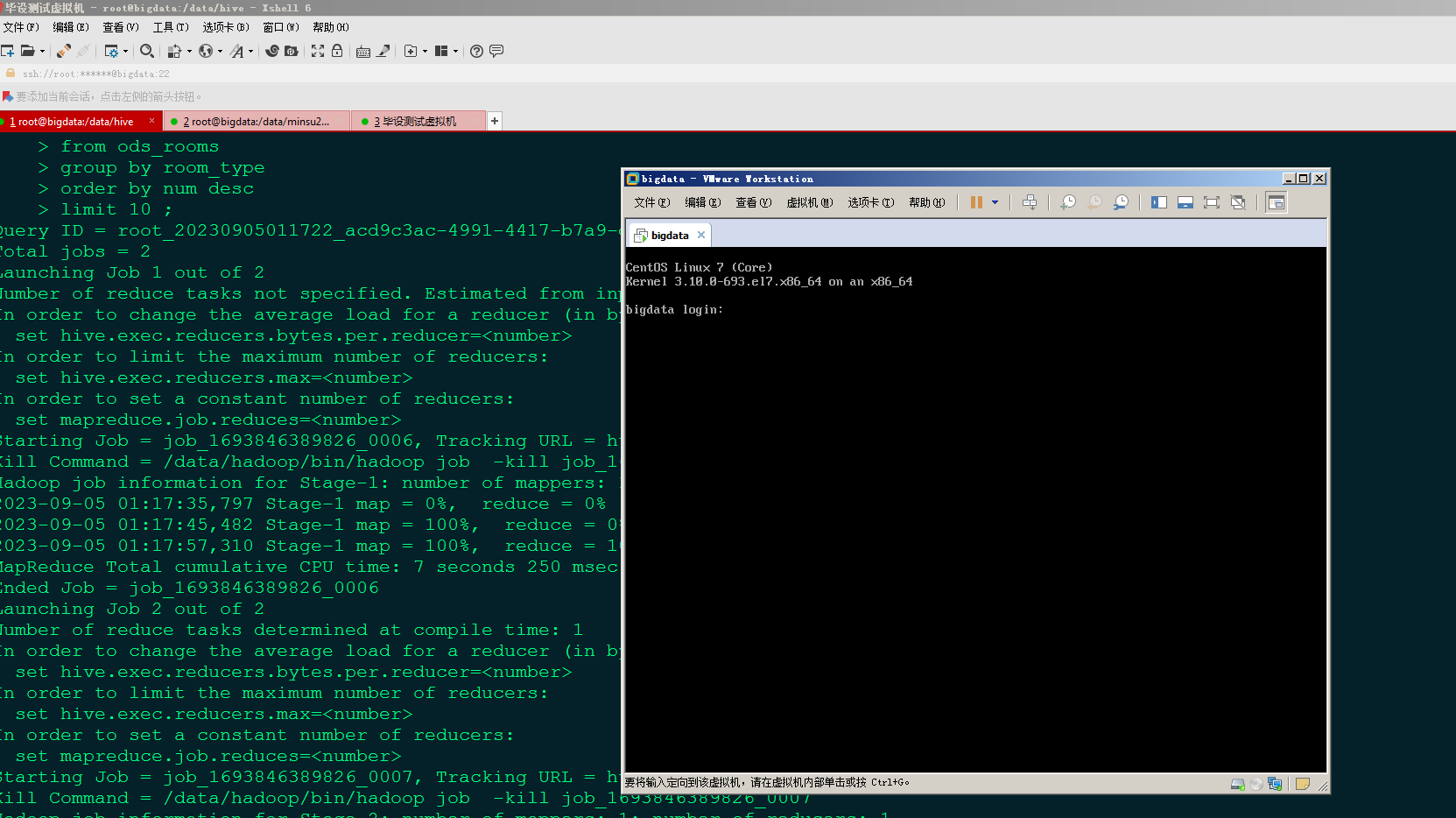This screenshot has height=818, width=1456.
Task: Switch to tab 2 root@bigdata:/data/minsu2
Action: (257, 122)
